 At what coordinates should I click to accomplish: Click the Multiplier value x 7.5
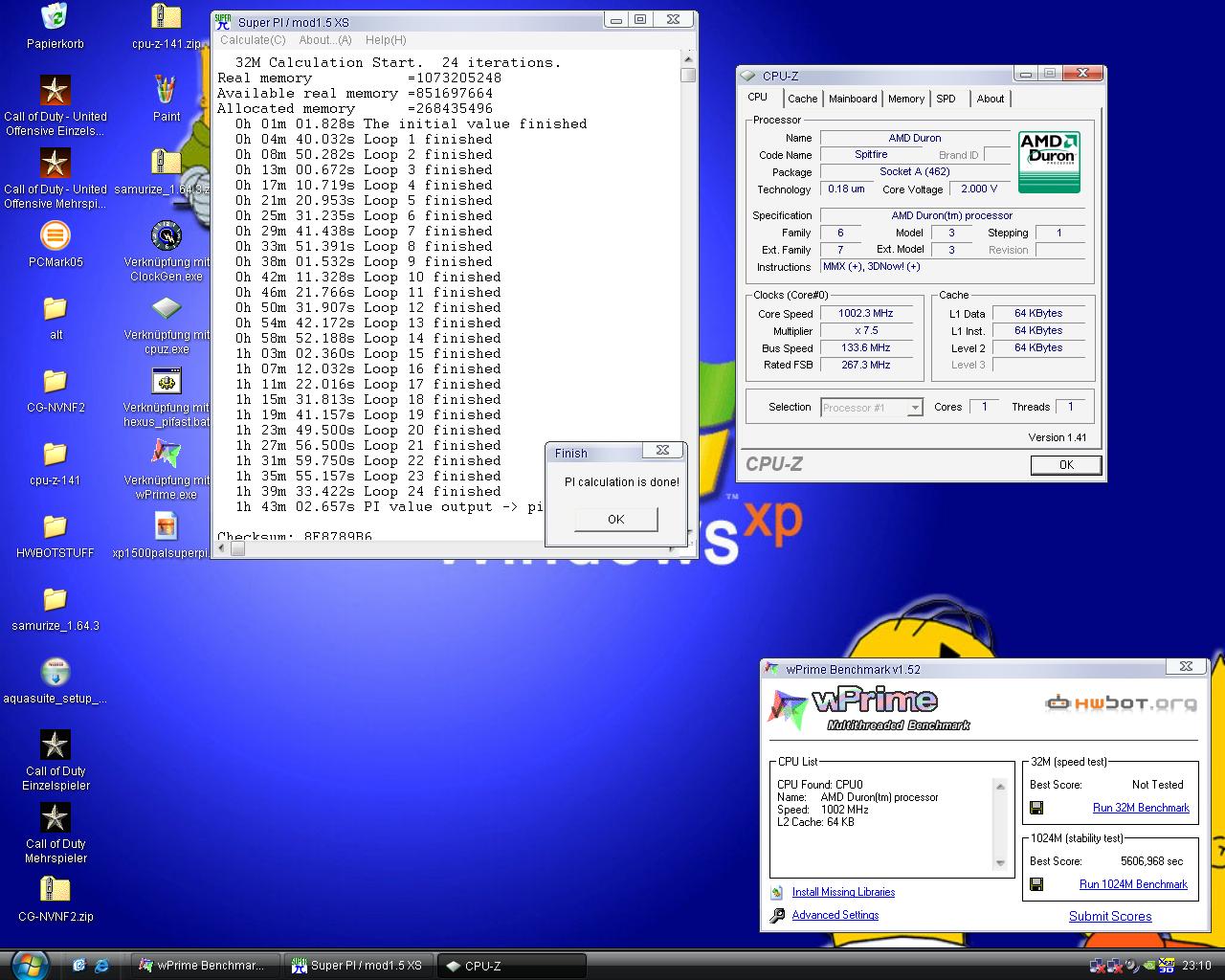(x=865, y=330)
